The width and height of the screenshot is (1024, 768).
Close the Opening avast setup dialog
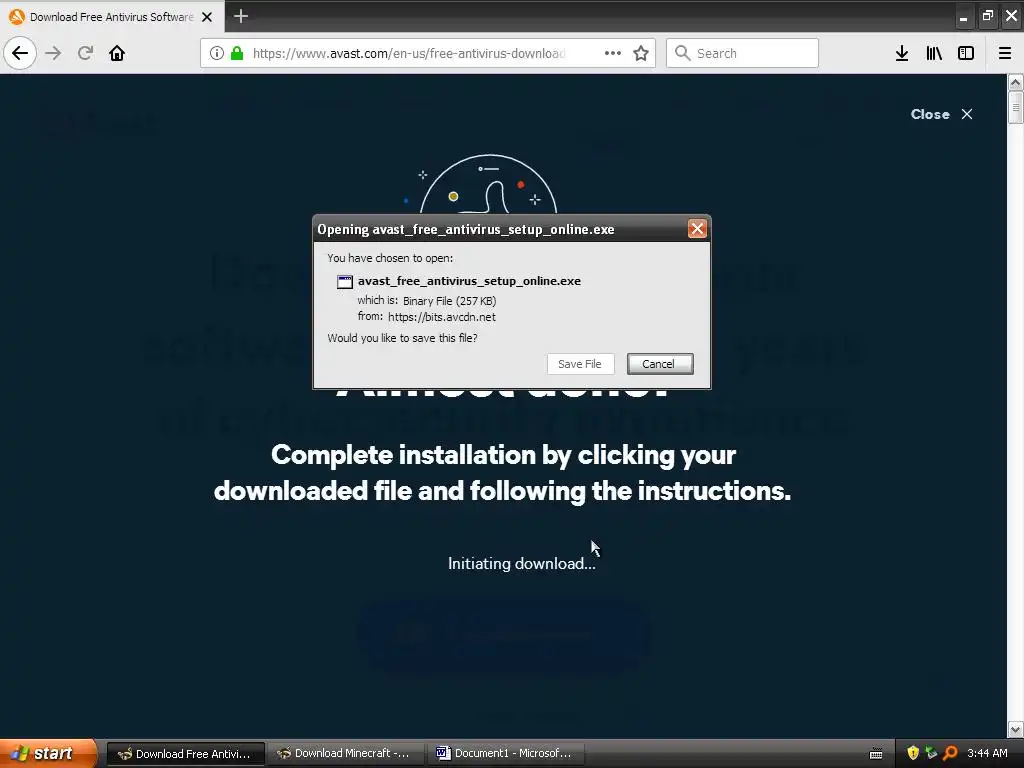[697, 229]
